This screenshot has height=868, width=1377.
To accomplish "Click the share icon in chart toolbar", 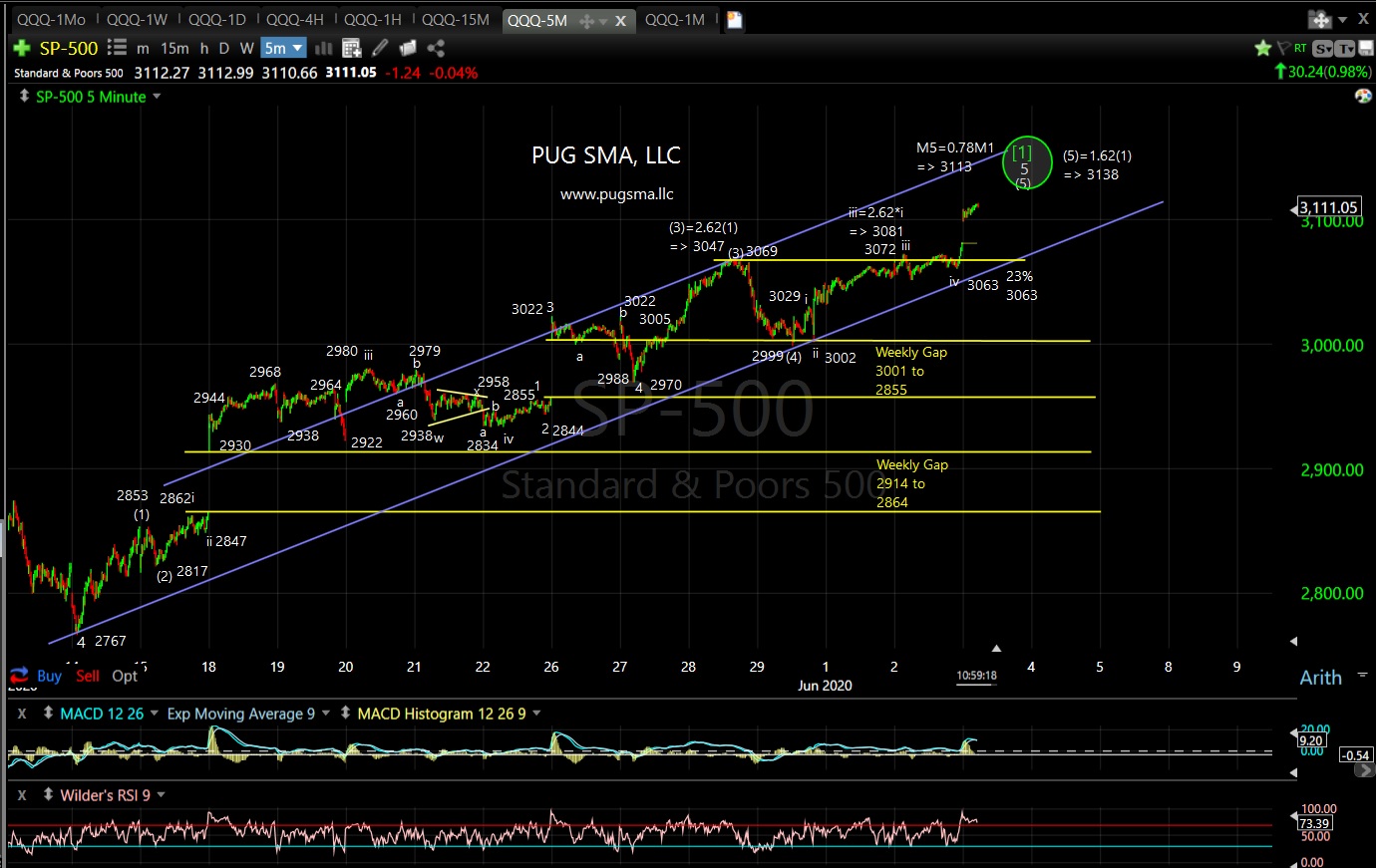I will tap(436, 48).
